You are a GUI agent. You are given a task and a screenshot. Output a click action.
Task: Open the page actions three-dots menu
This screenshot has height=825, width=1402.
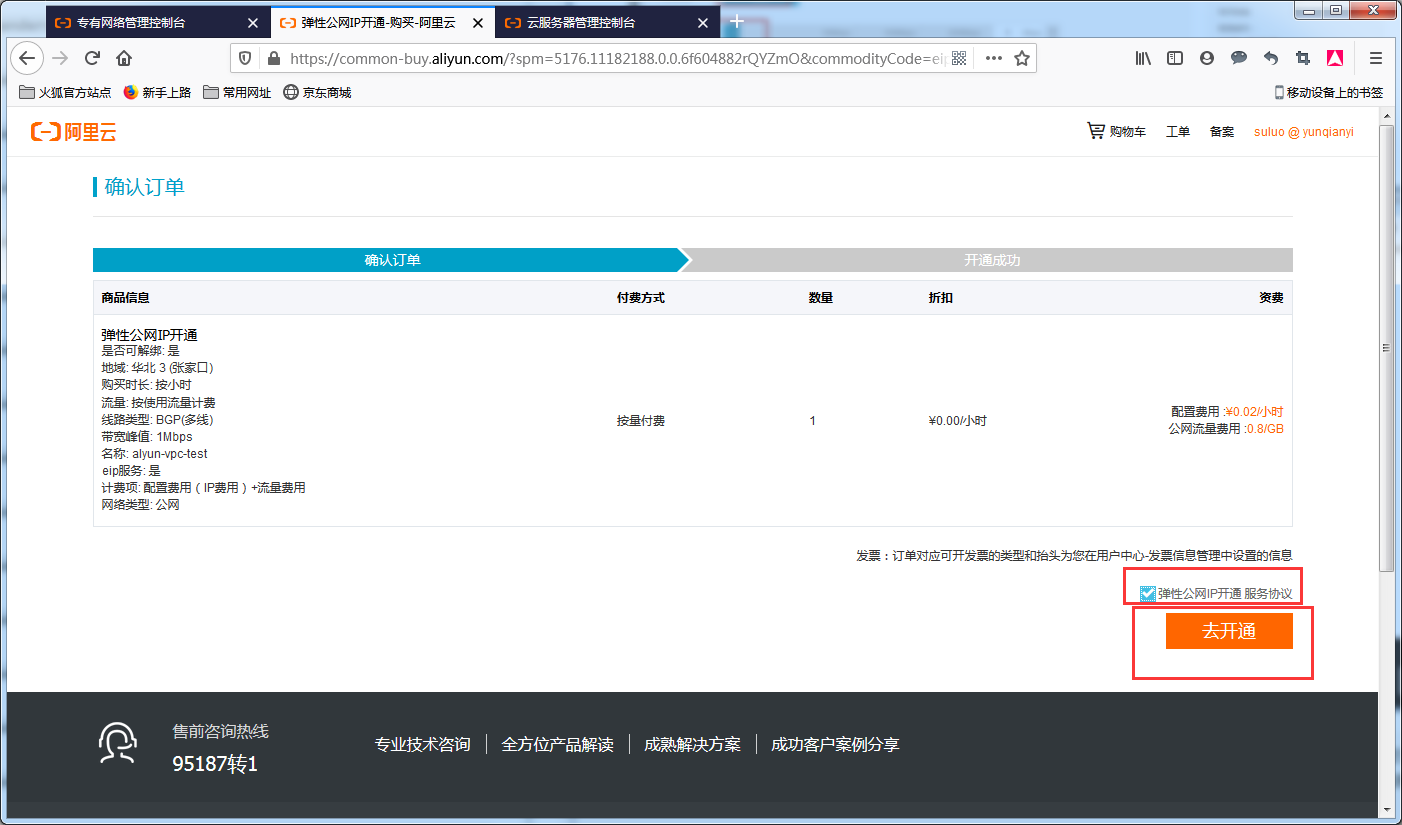pos(993,58)
